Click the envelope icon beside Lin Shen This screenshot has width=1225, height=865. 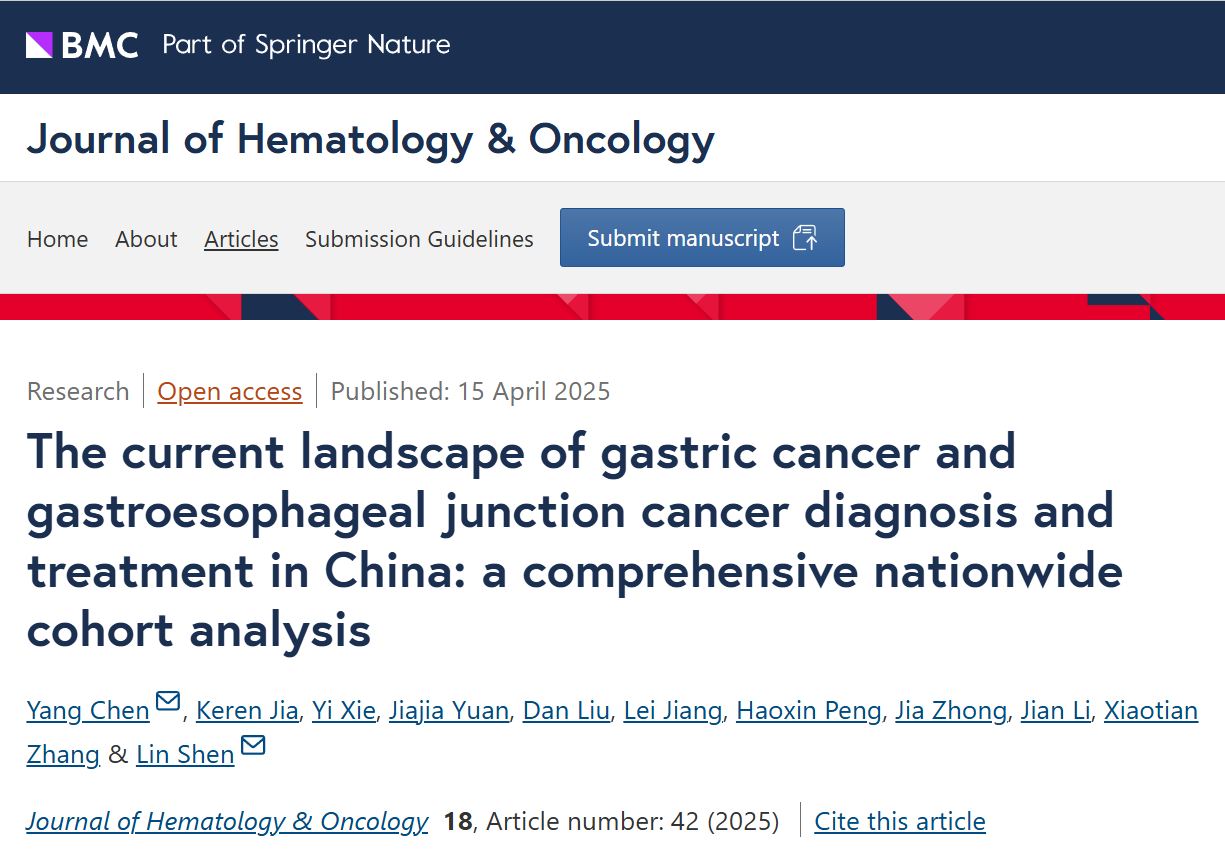pos(253,745)
